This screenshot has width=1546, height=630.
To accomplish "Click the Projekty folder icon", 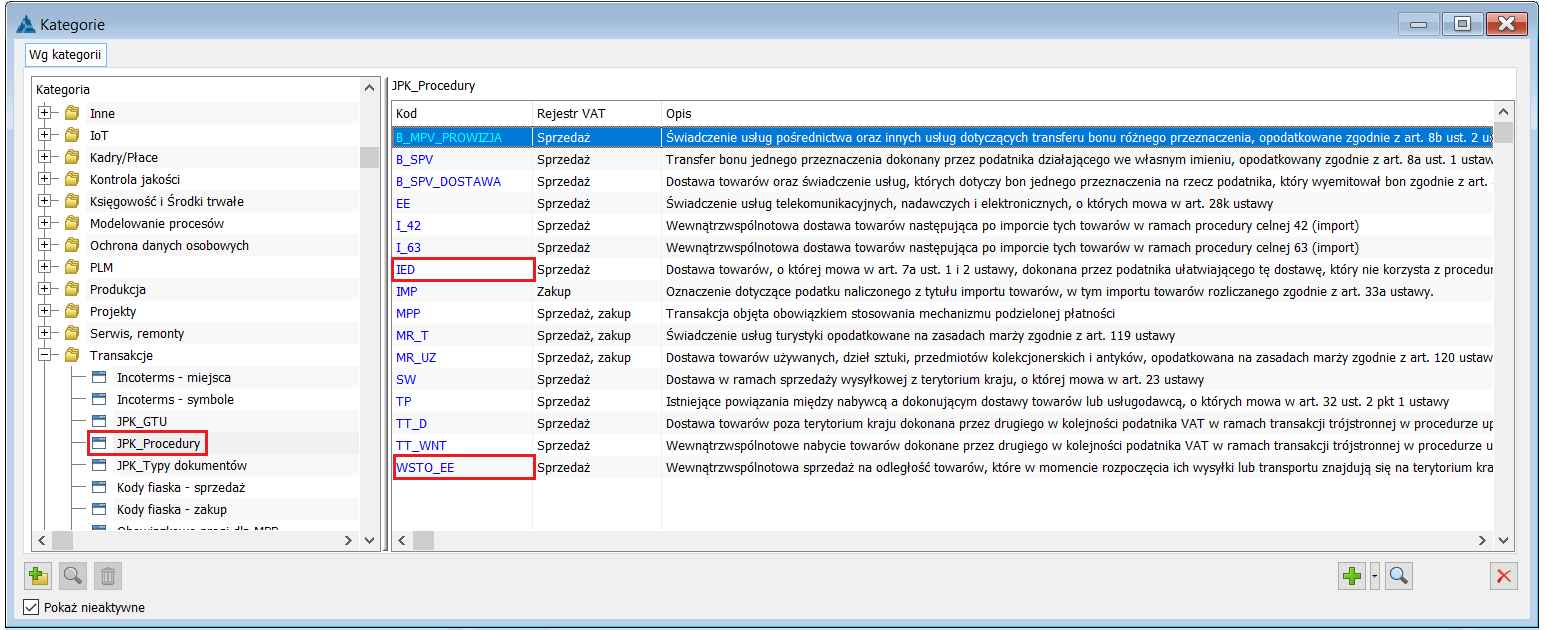I will click(x=72, y=311).
